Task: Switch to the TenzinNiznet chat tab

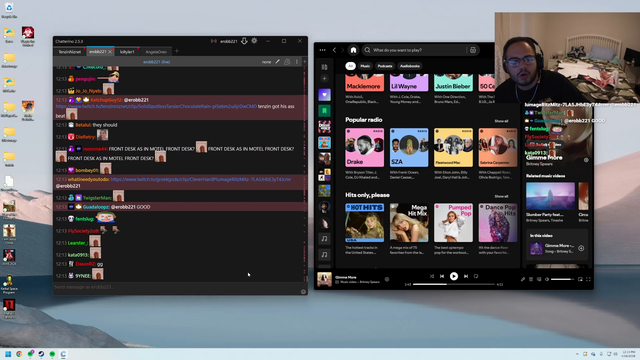Action: pyautogui.click(x=69, y=52)
